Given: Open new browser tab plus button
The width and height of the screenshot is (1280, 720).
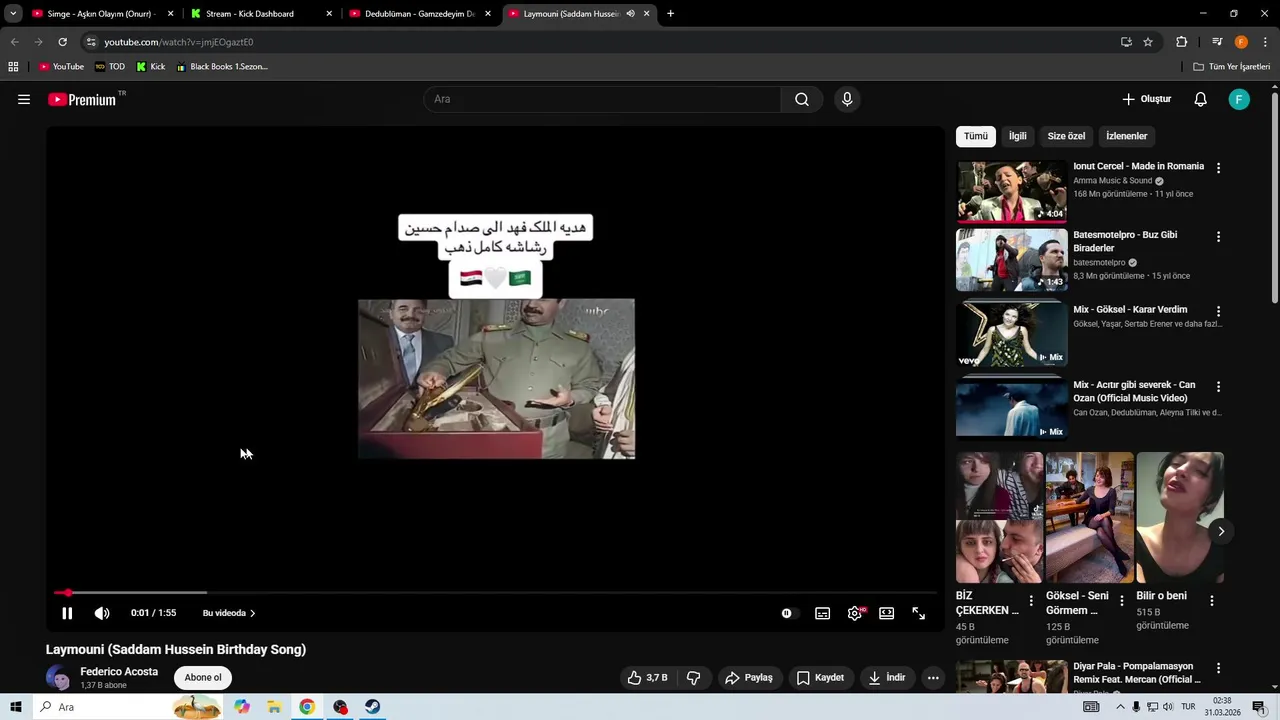Looking at the screenshot, I should point(670,14).
